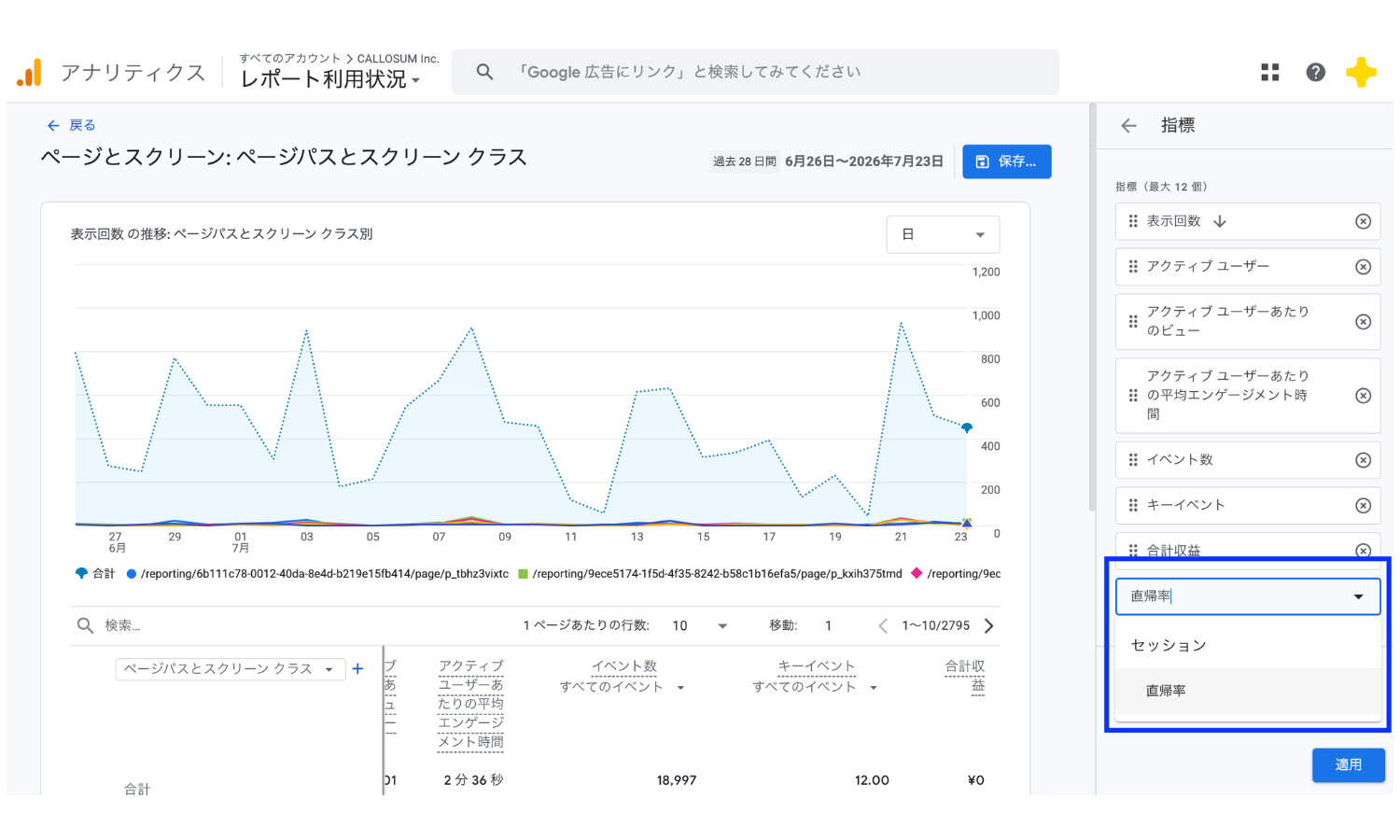Grab the drag handle of イベント数
This screenshot has width=1400, height=840.
pos(1133,460)
